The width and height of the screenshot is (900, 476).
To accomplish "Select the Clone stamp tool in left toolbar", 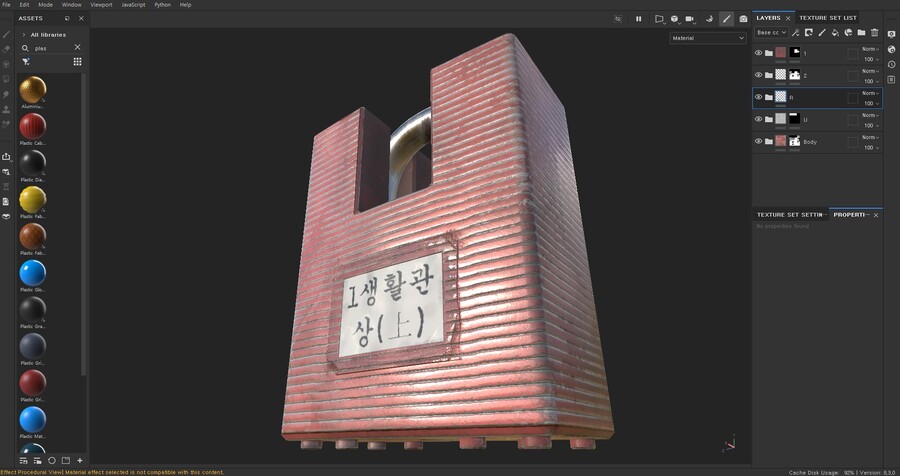I will click(6, 109).
